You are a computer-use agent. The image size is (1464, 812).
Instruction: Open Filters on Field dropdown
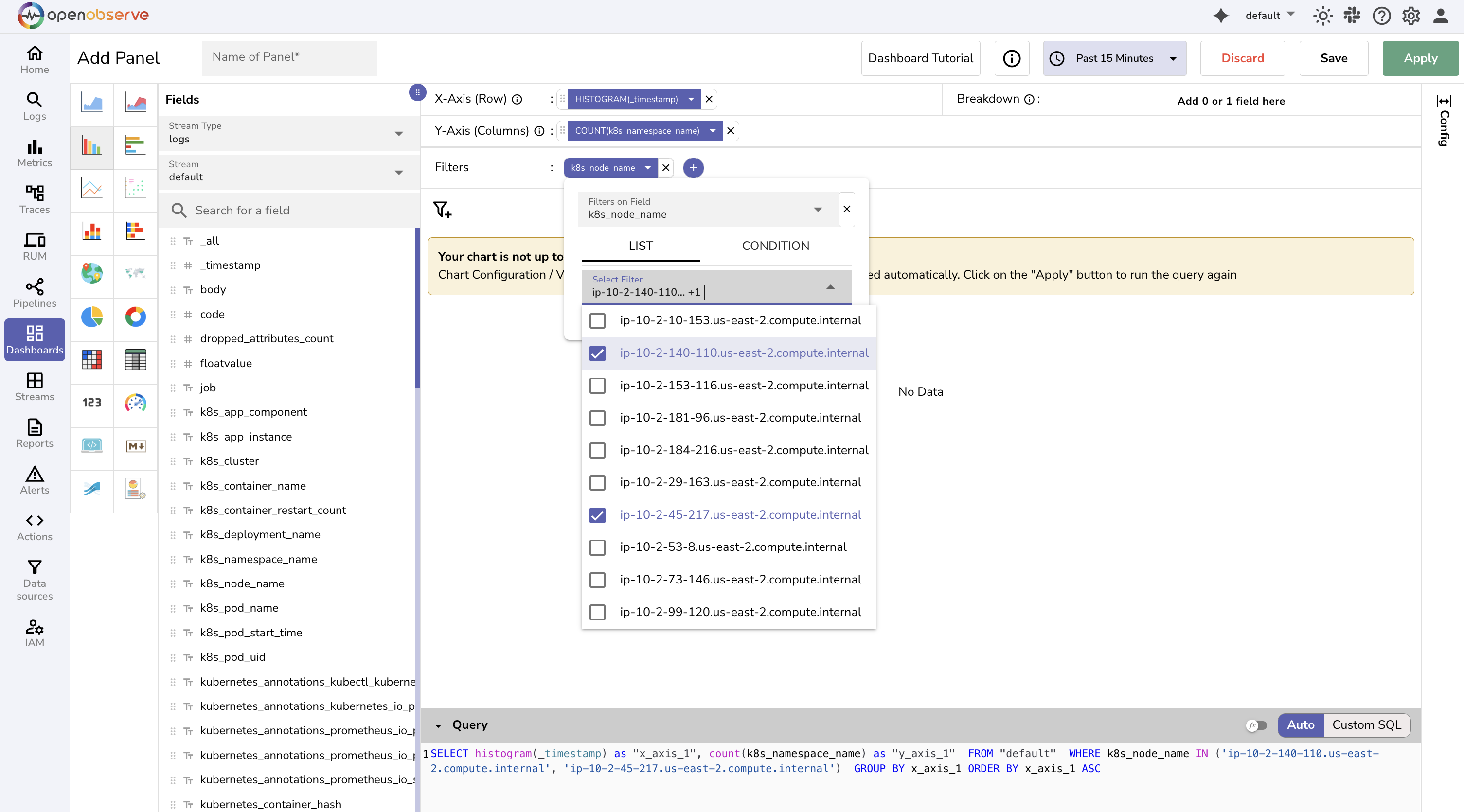(x=708, y=209)
